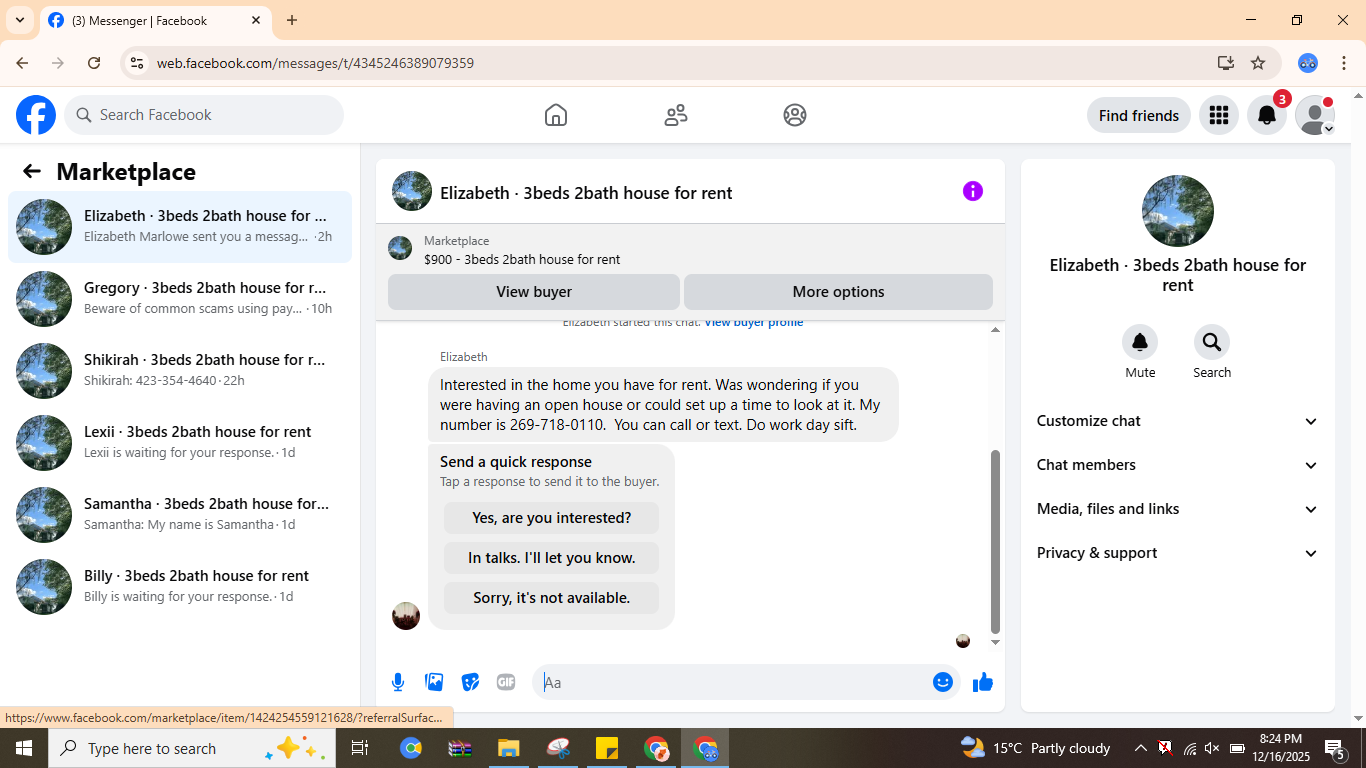Click the Facebook logo icon
The width and height of the screenshot is (1366, 768).
[36, 115]
